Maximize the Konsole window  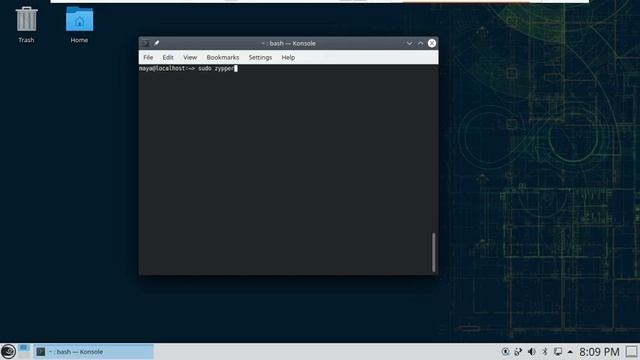click(420, 43)
